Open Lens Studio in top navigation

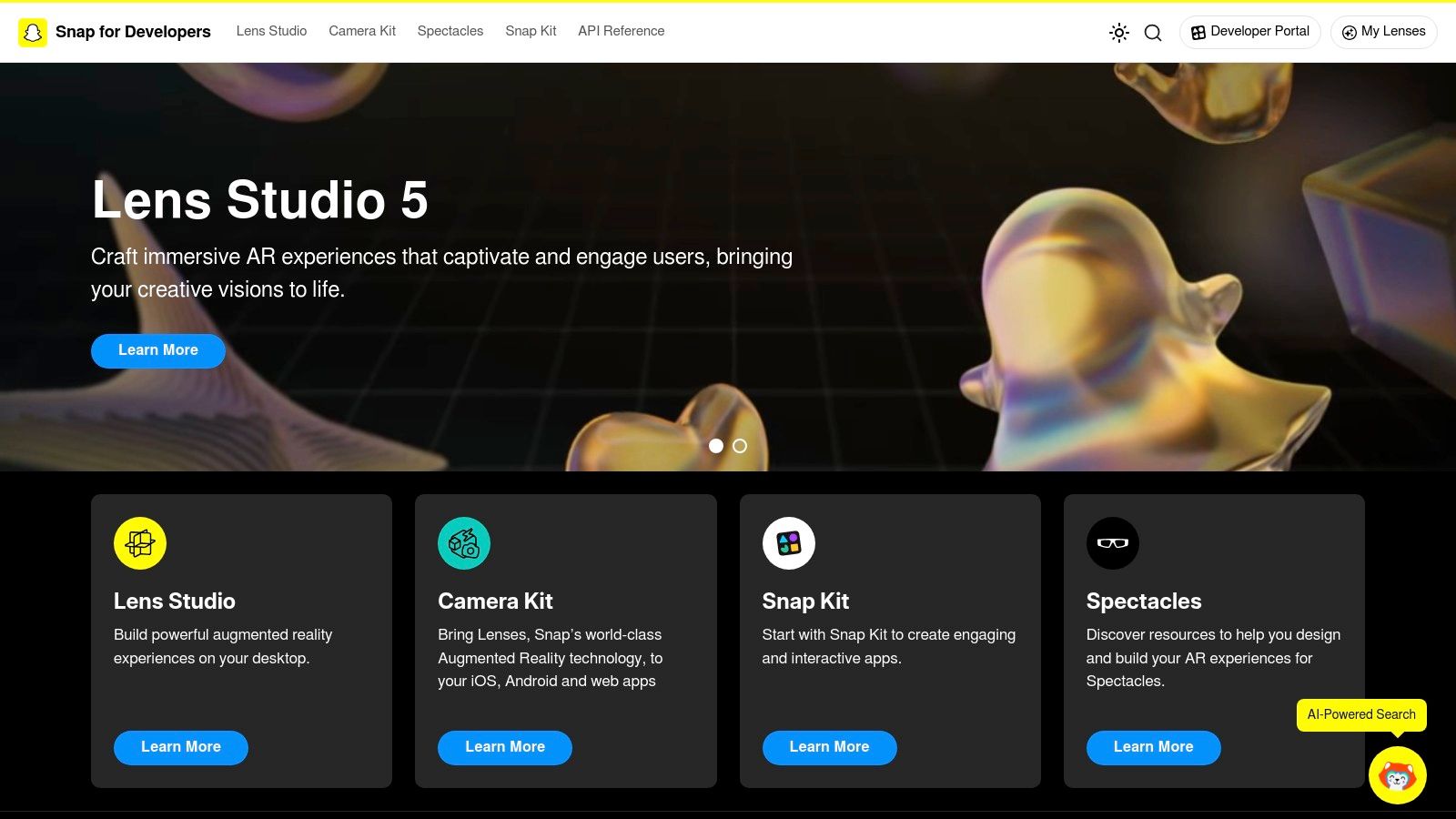point(271,31)
